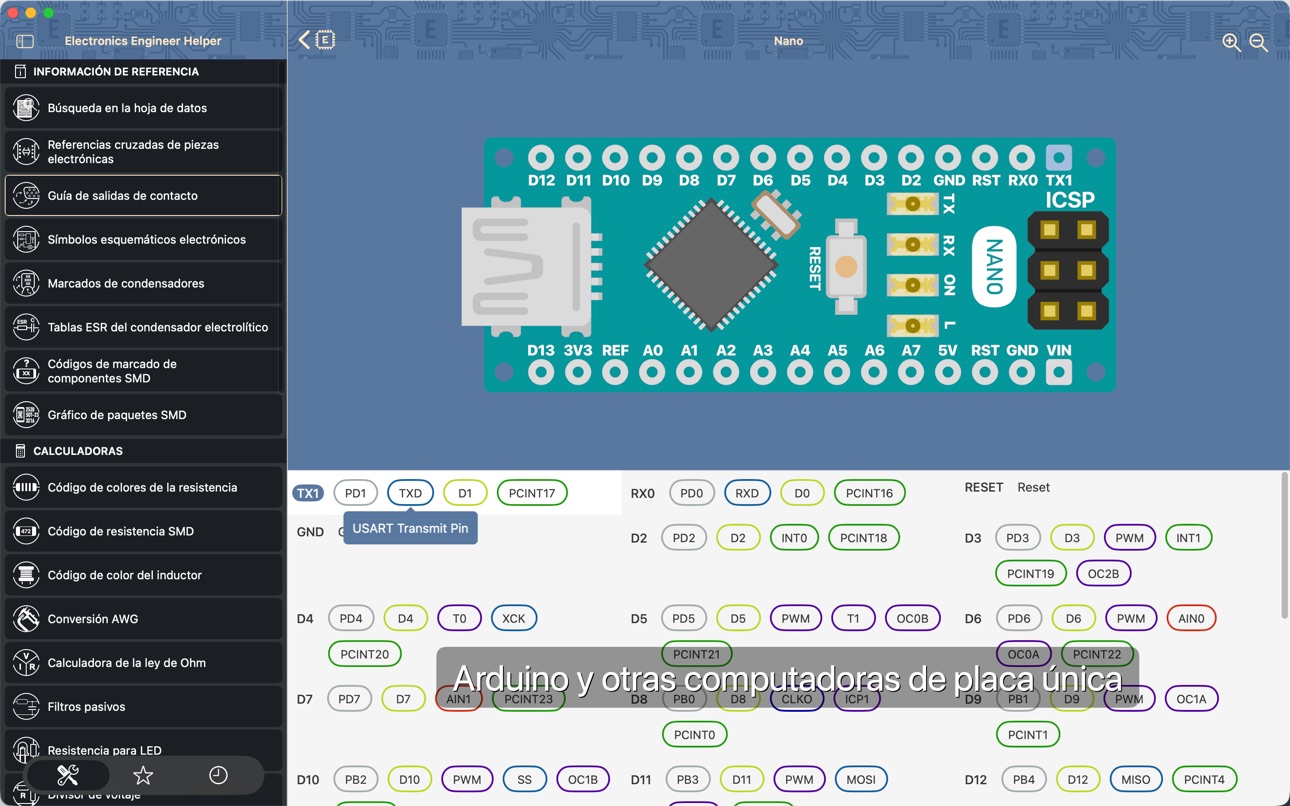Click the OC1B tag in D10 row
The image size is (1290, 806).
[x=582, y=780]
